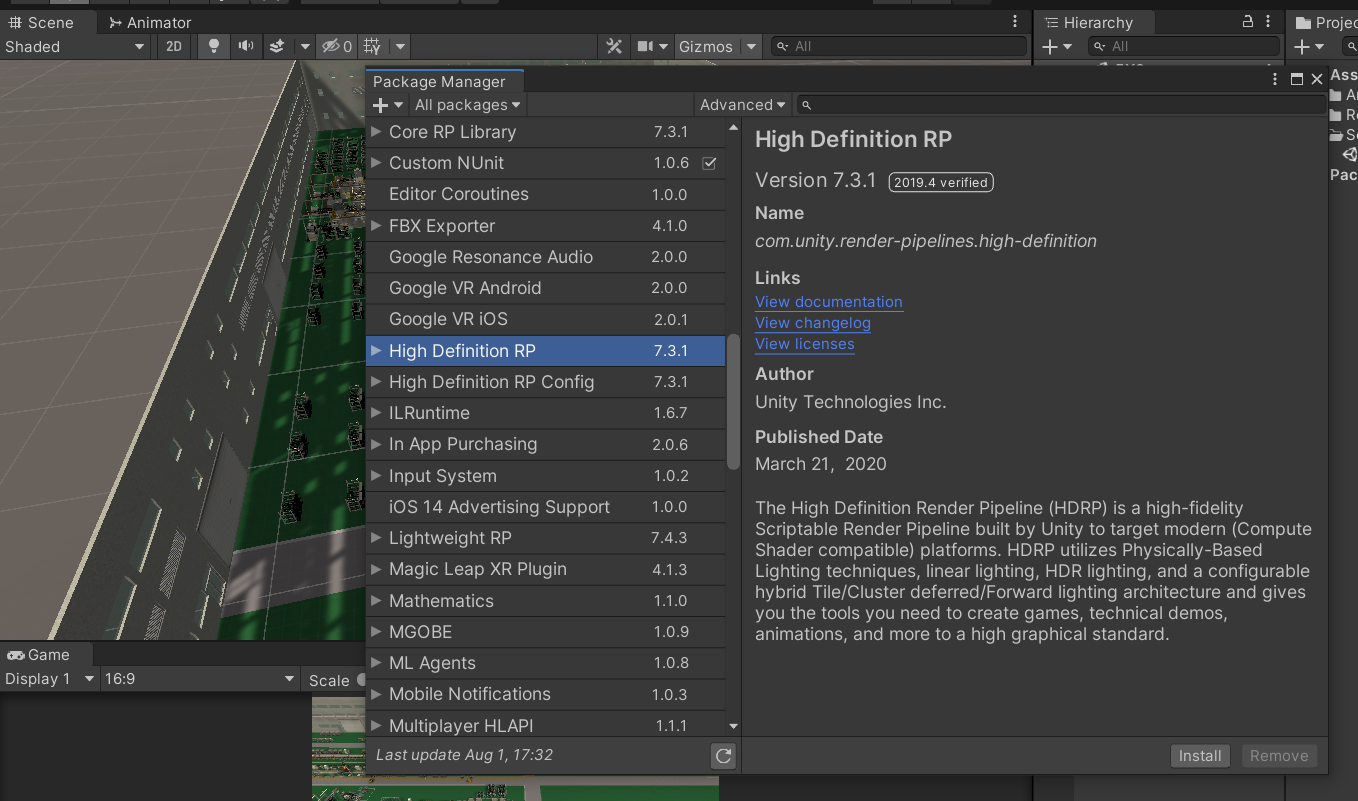
Task: Toggle scene grid visibility icon
Action: tap(372, 46)
